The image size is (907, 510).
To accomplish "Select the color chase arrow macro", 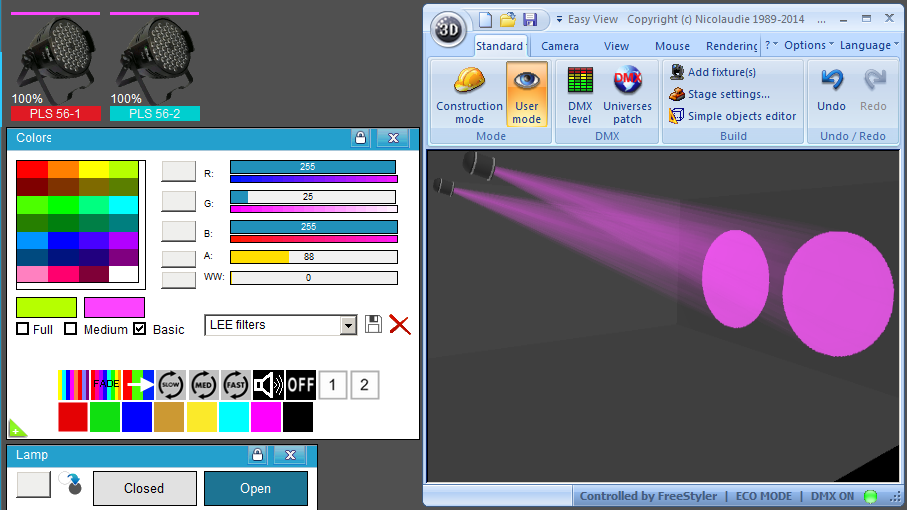I will 138,385.
